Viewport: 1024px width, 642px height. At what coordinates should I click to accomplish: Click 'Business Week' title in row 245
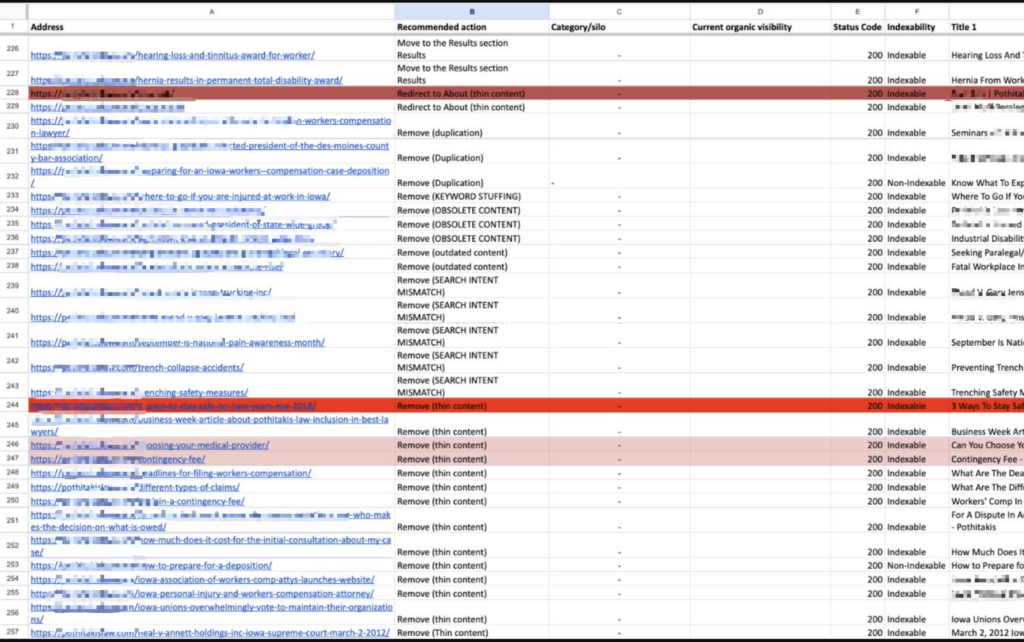987,432
